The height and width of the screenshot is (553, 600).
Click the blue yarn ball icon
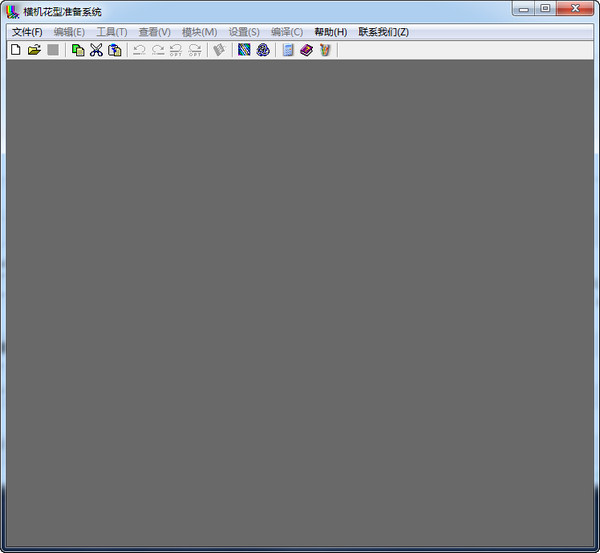point(263,50)
